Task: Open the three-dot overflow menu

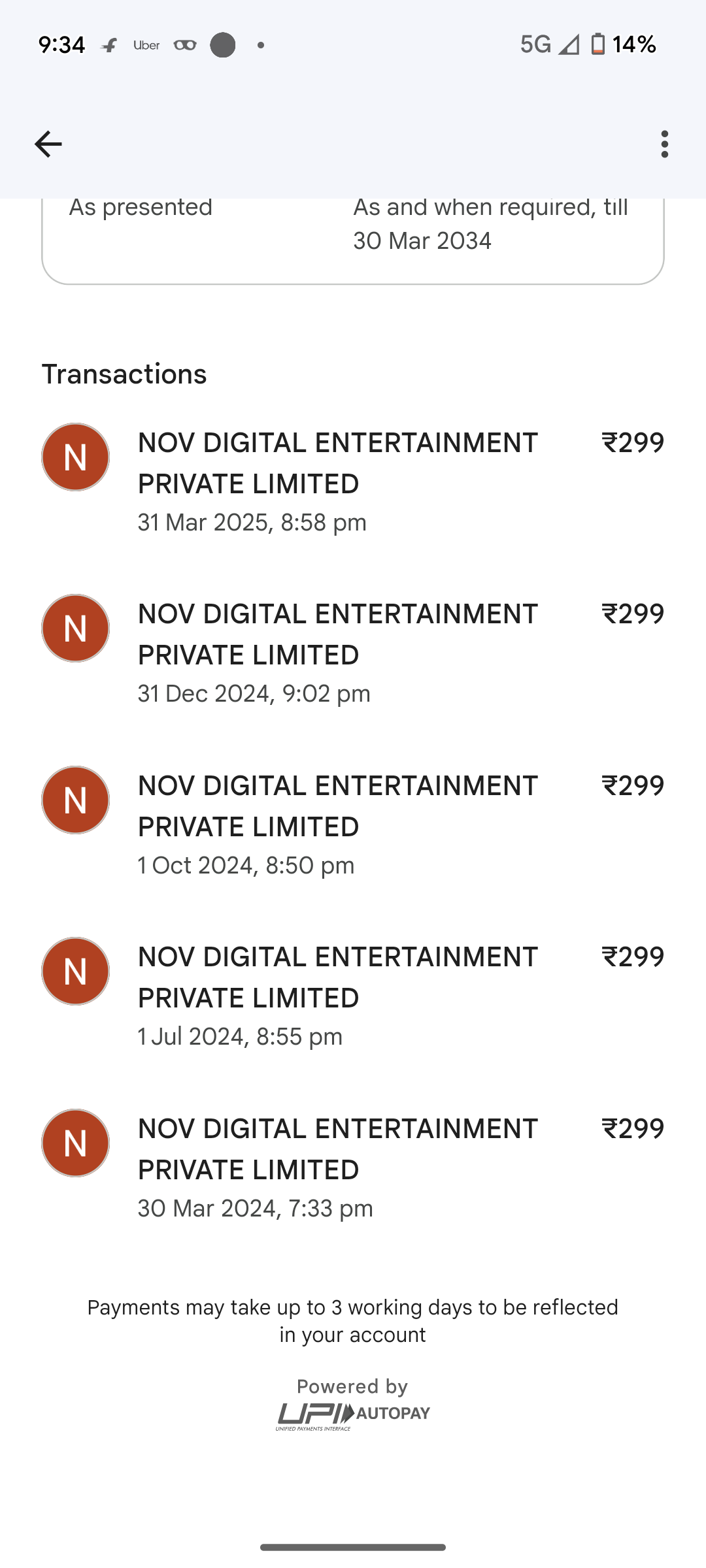Action: click(664, 144)
